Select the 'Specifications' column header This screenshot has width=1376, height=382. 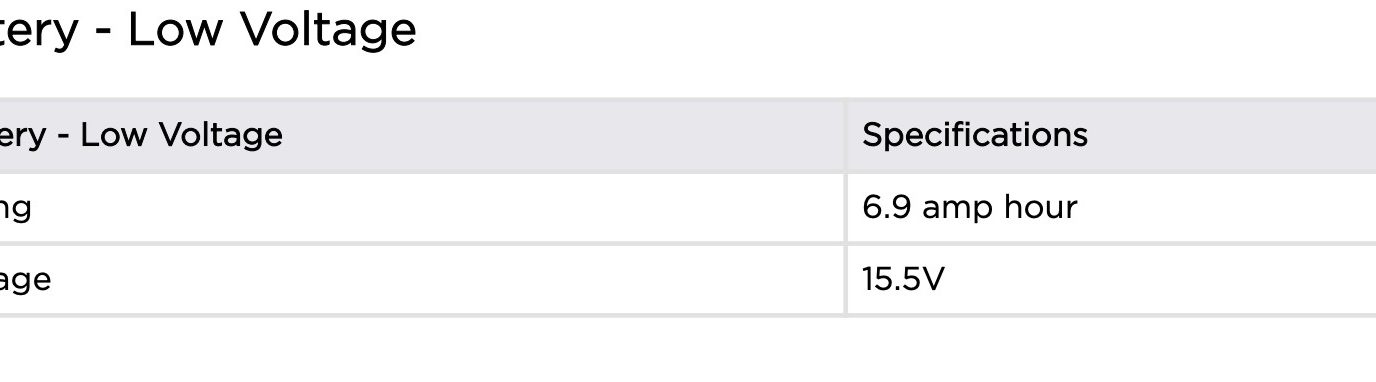point(975,135)
